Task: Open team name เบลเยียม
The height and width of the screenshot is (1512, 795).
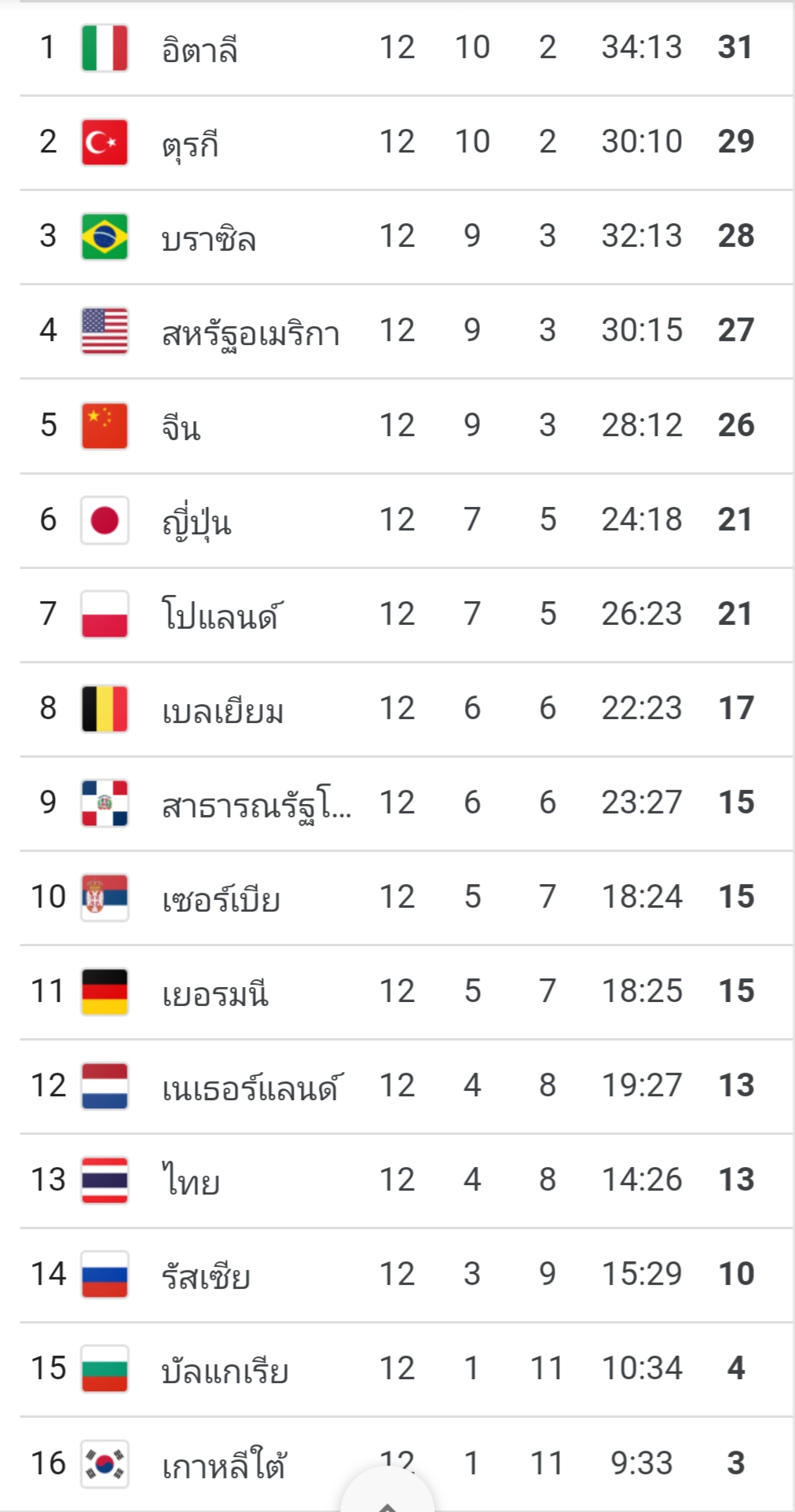Action: 222,710
